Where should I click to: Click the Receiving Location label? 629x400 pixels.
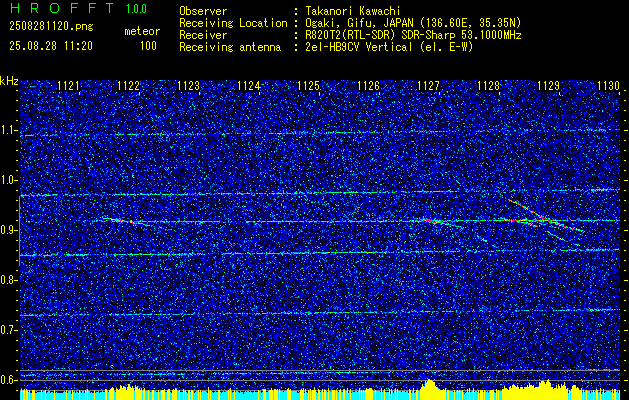click(233, 23)
